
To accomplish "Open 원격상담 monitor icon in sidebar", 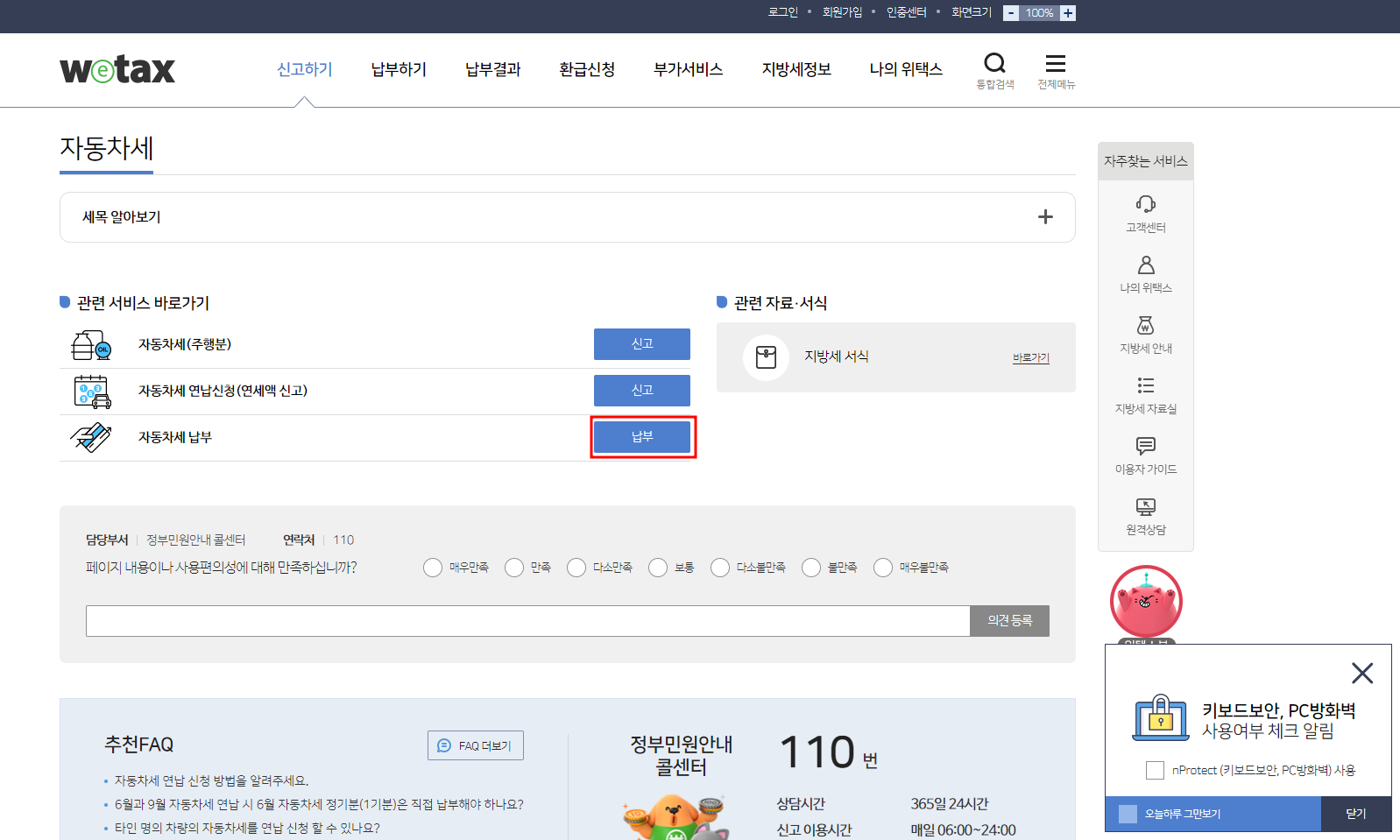I will point(1145,506).
